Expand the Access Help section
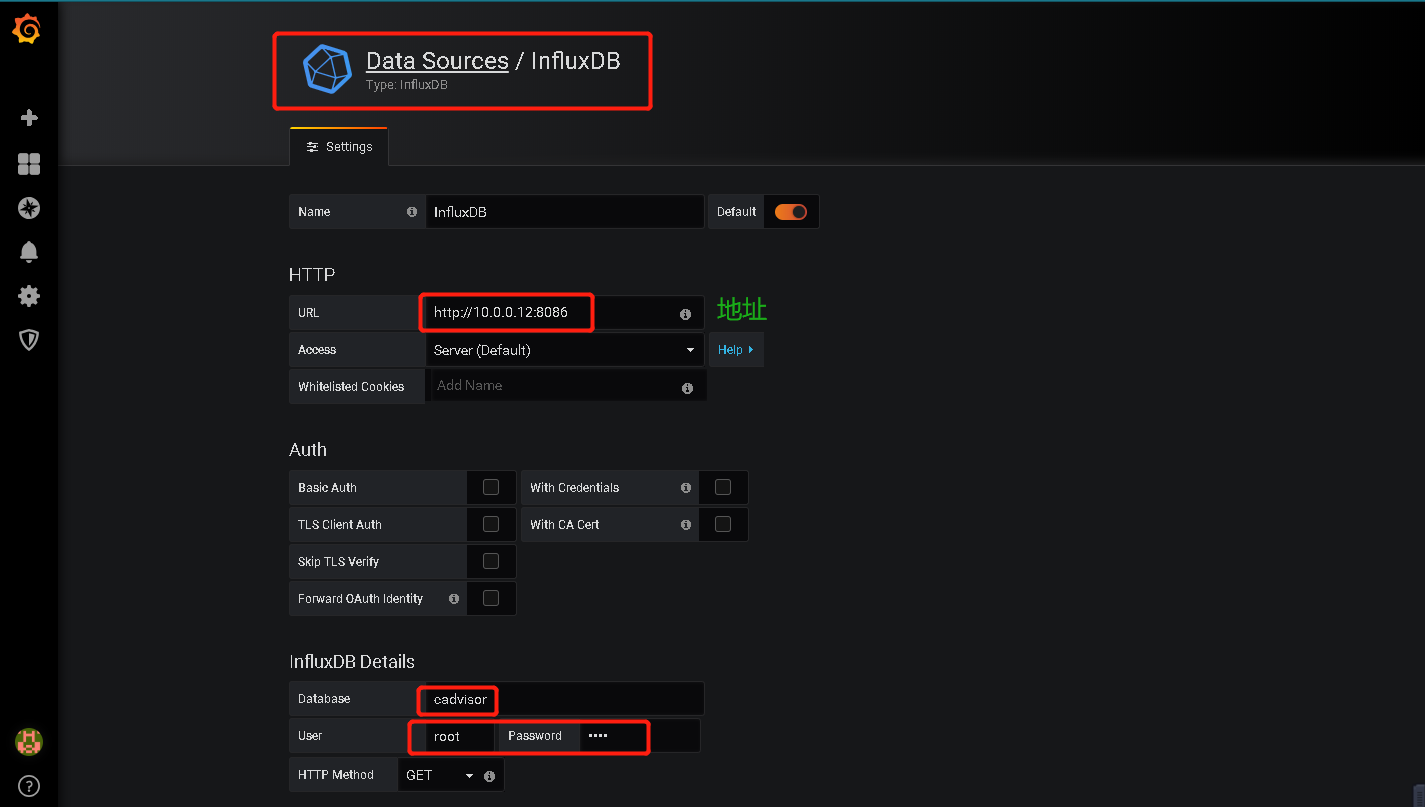 tap(736, 350)
